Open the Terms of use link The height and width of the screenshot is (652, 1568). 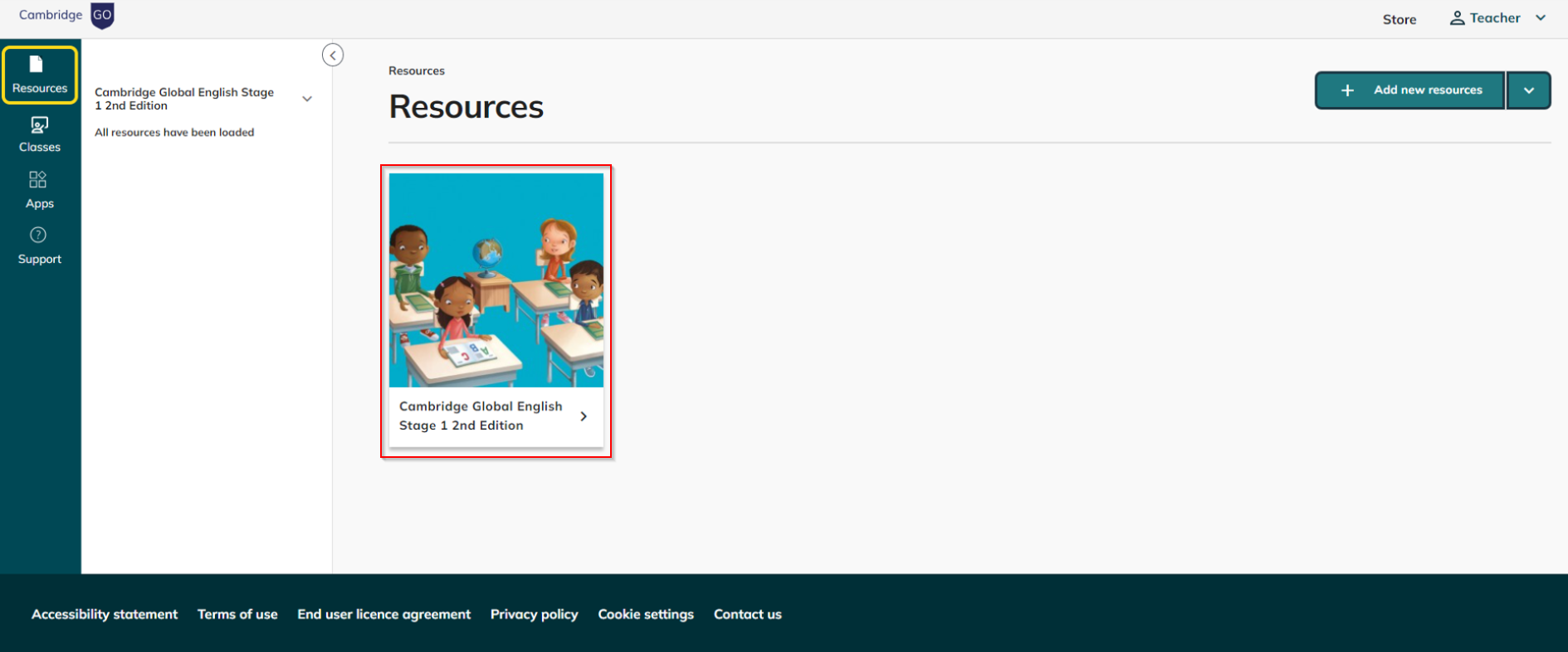coord(237,615)
